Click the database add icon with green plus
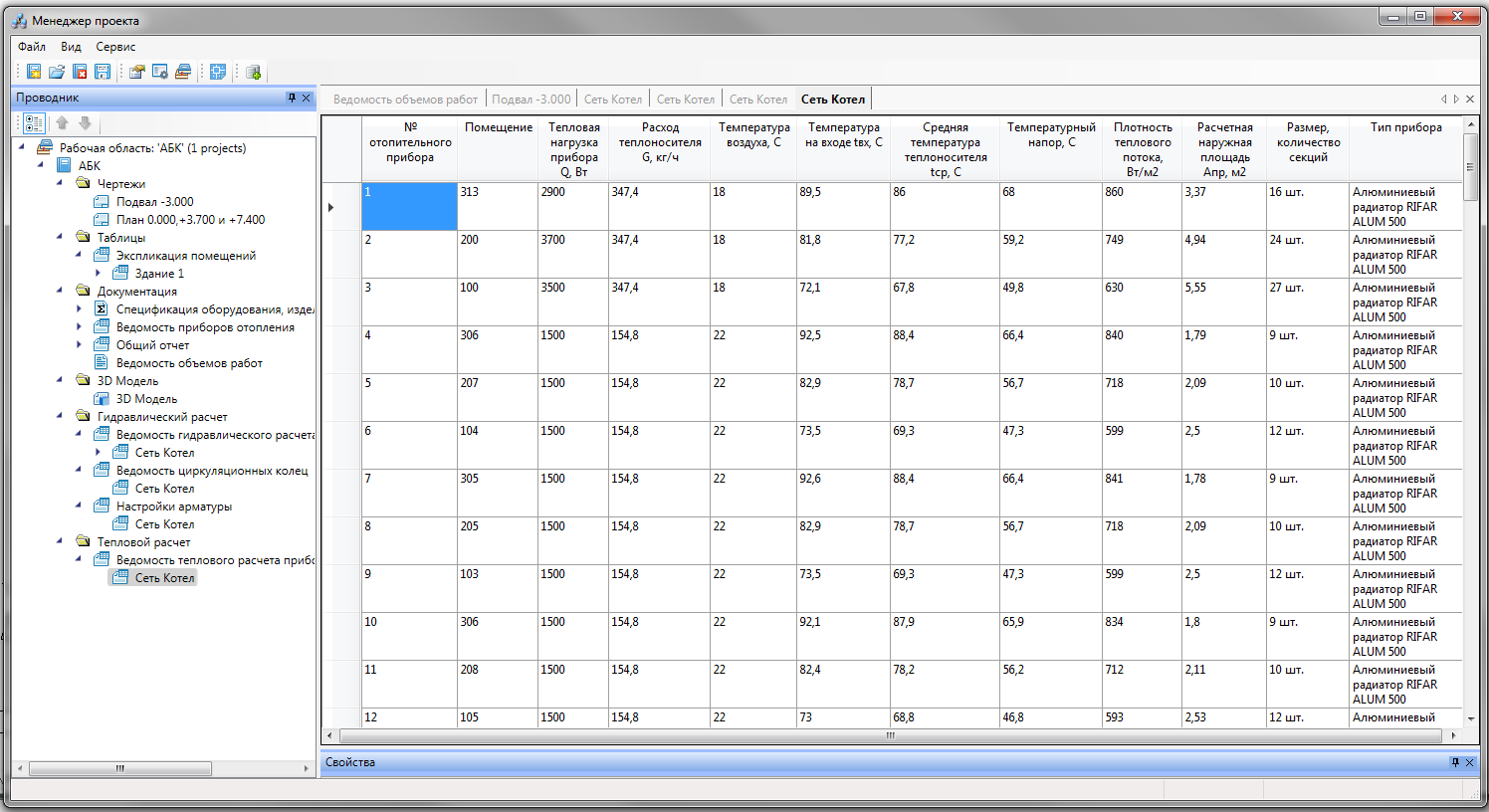 click(x=253, y=72)
